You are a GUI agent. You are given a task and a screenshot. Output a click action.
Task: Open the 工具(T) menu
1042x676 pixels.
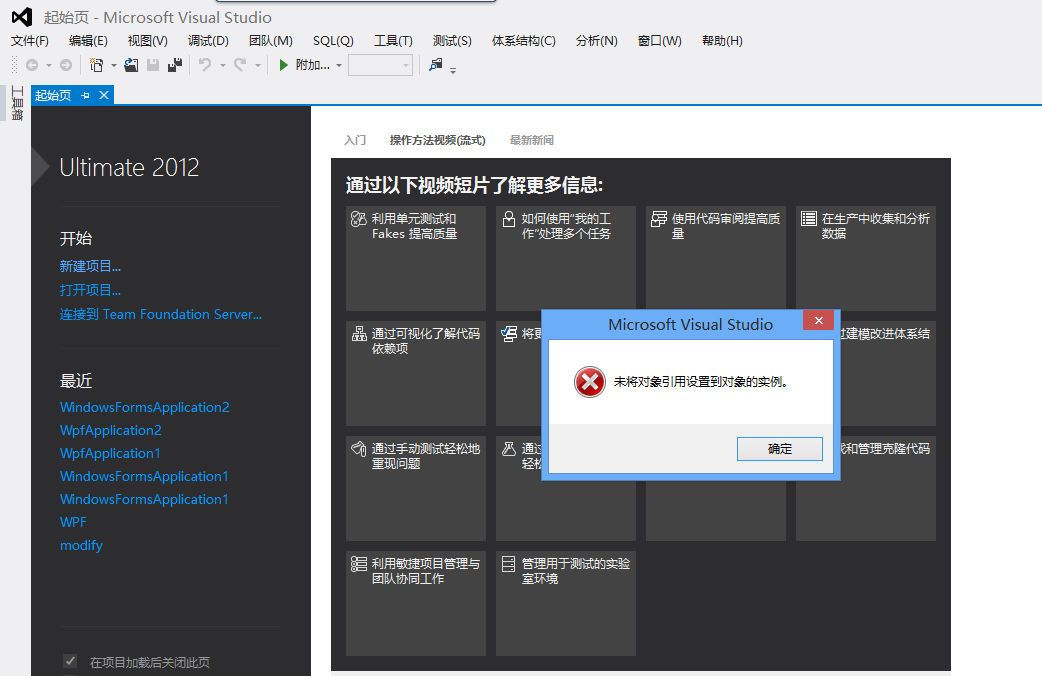coord(393,41)
